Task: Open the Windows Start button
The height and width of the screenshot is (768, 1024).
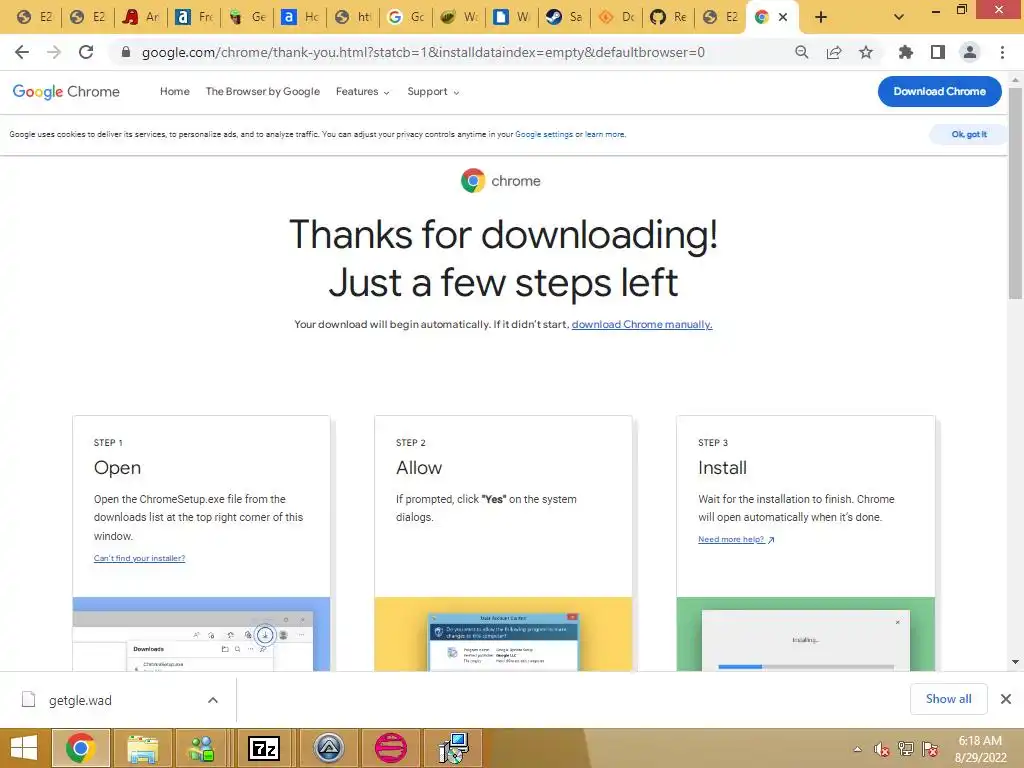Action: coord(25,748)
